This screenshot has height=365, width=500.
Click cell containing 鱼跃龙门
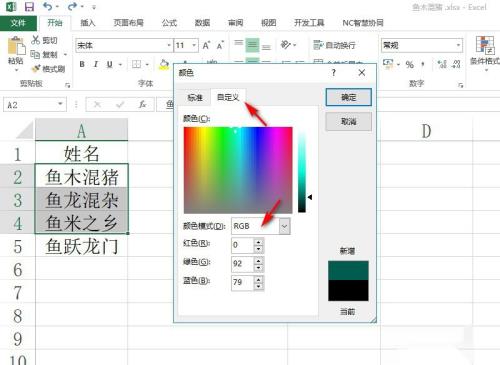(x=81, y=246)
